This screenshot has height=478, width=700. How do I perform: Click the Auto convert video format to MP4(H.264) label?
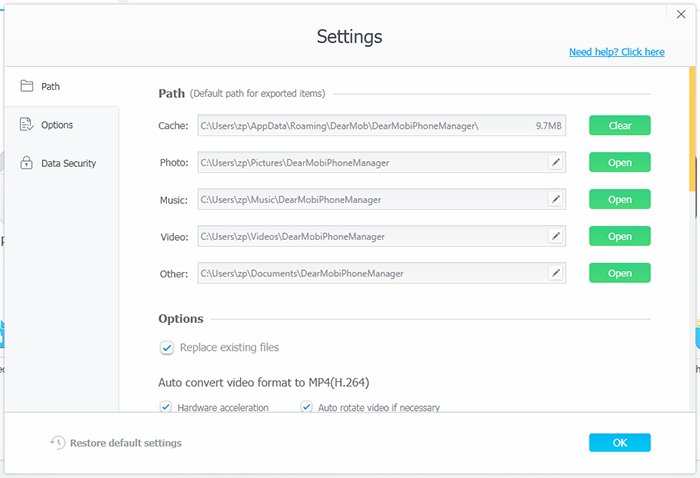click(264, 382)
